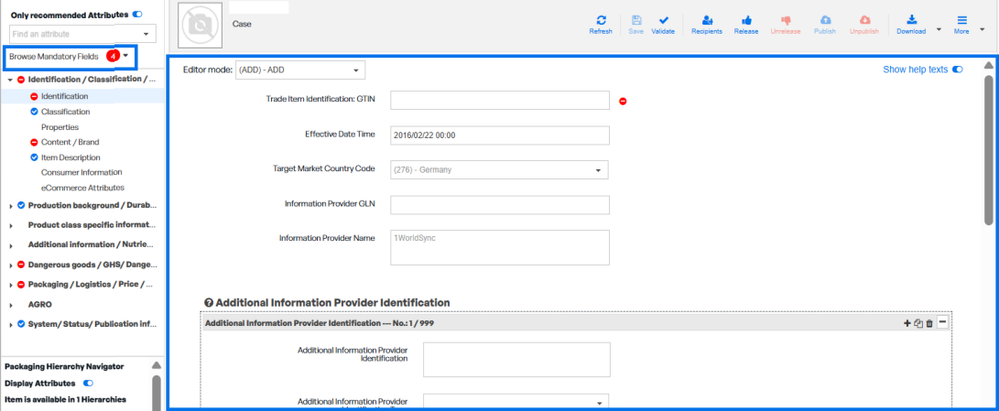Click the no-image product thumbnail placeholder

[202, 25]
